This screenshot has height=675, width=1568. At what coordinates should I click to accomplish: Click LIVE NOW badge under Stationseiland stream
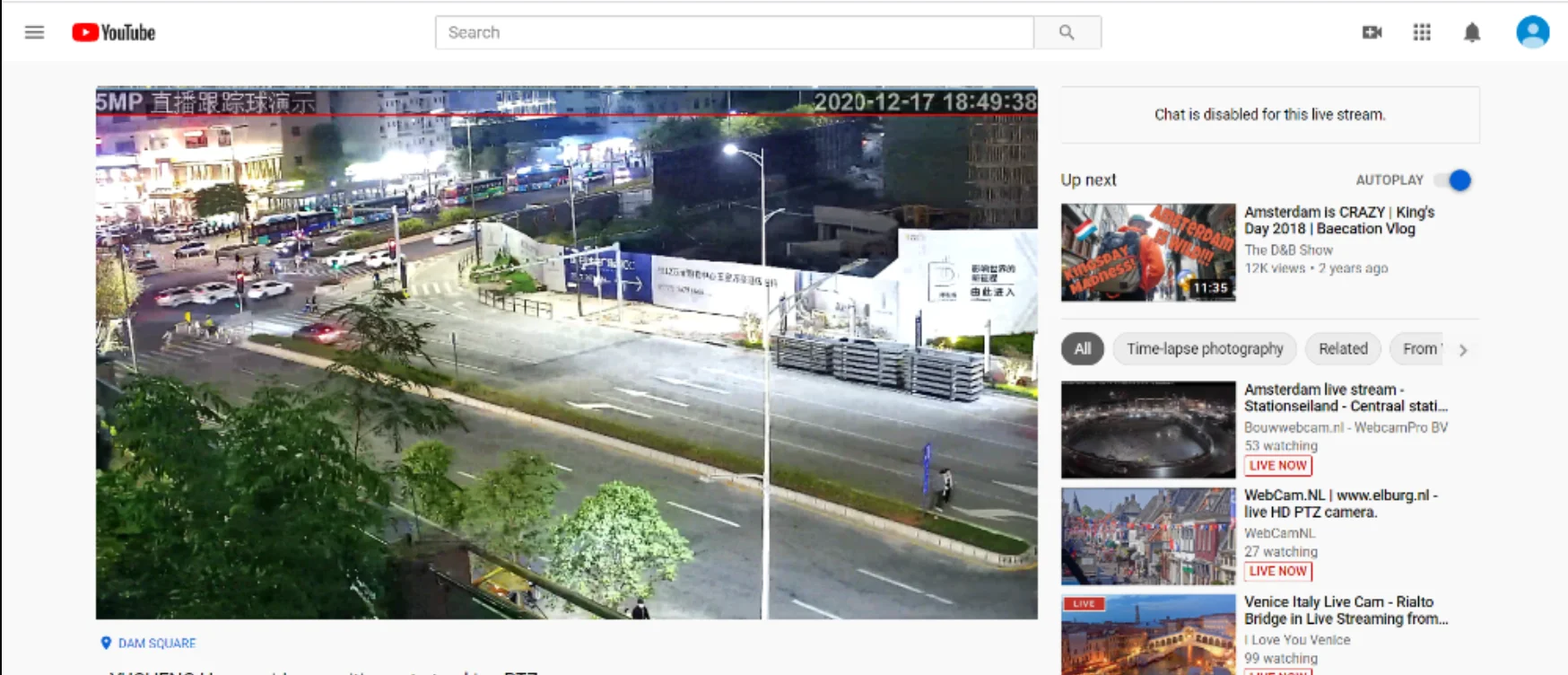(1278, 466)
